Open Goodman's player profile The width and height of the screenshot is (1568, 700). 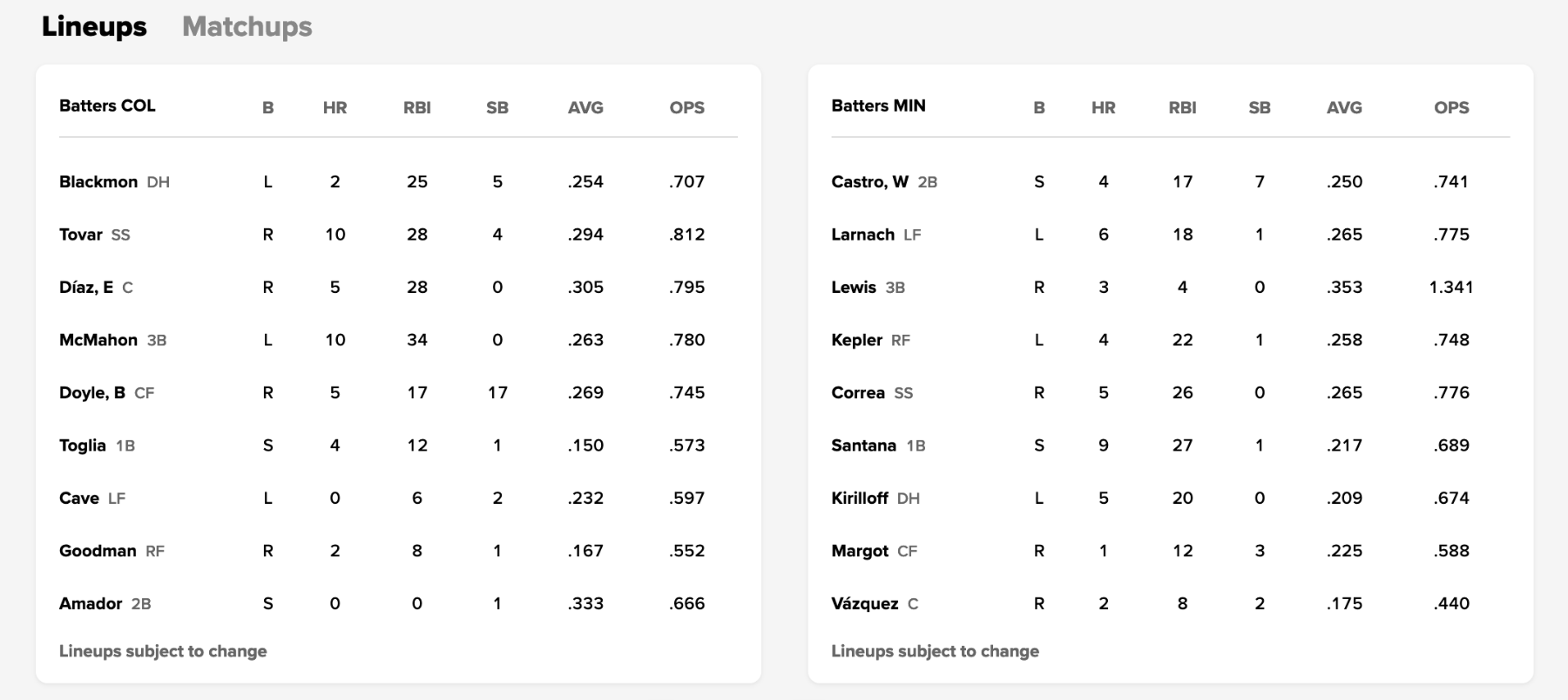tap(98, 551)
